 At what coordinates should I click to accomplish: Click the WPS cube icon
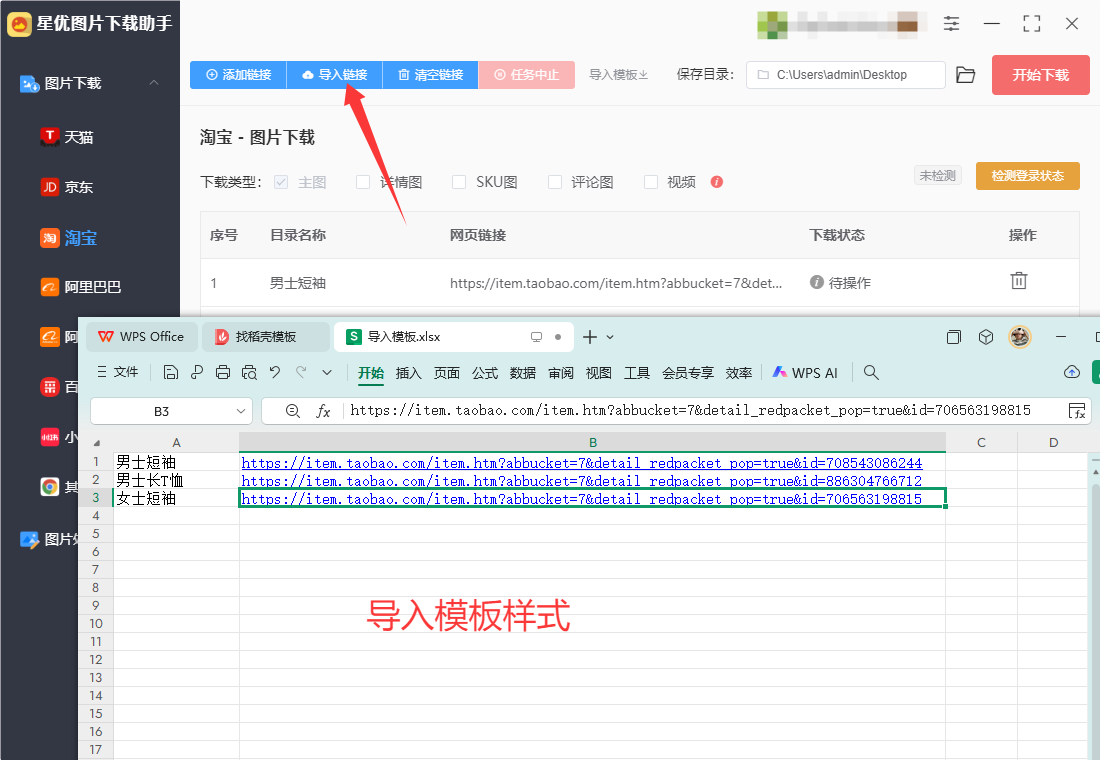(986, 337)
